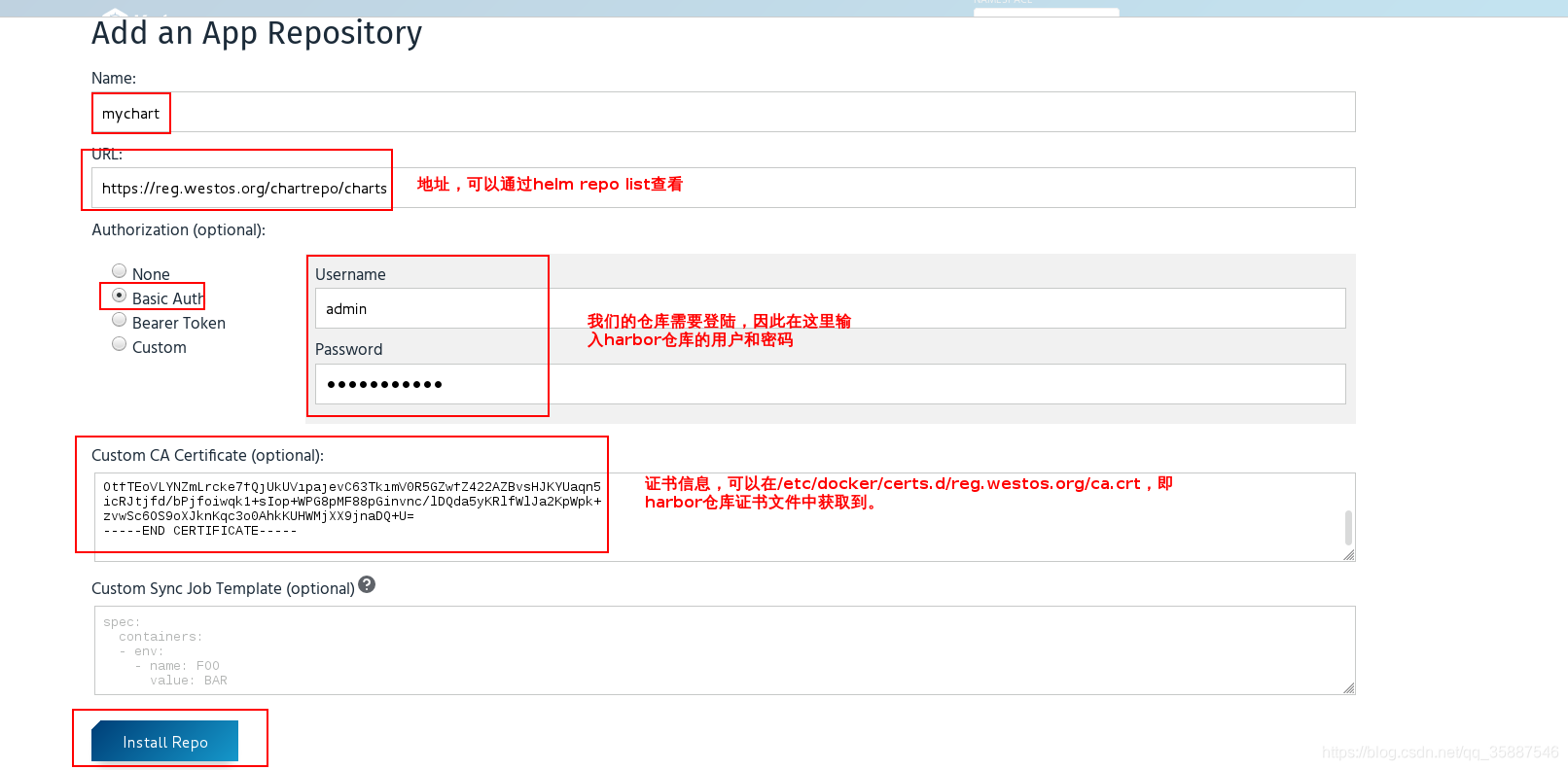Click the CA Certificate text area resize handle
The height and width of the screenshot is (770, 1568).
pyautogui.click(x=1348, y=555)
